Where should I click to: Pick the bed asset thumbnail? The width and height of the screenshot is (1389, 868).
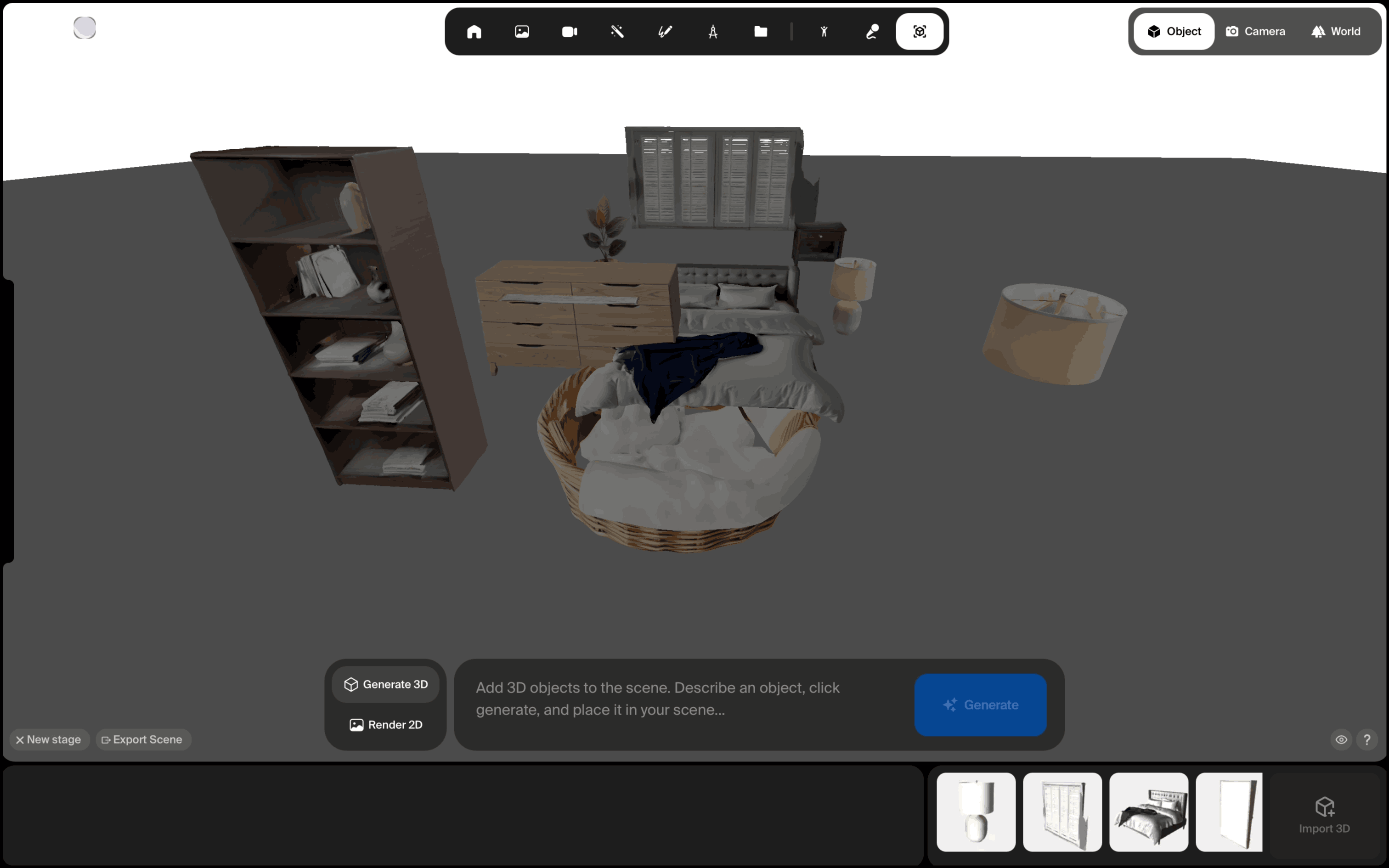pyautogui.click(x=1148, y=812)
